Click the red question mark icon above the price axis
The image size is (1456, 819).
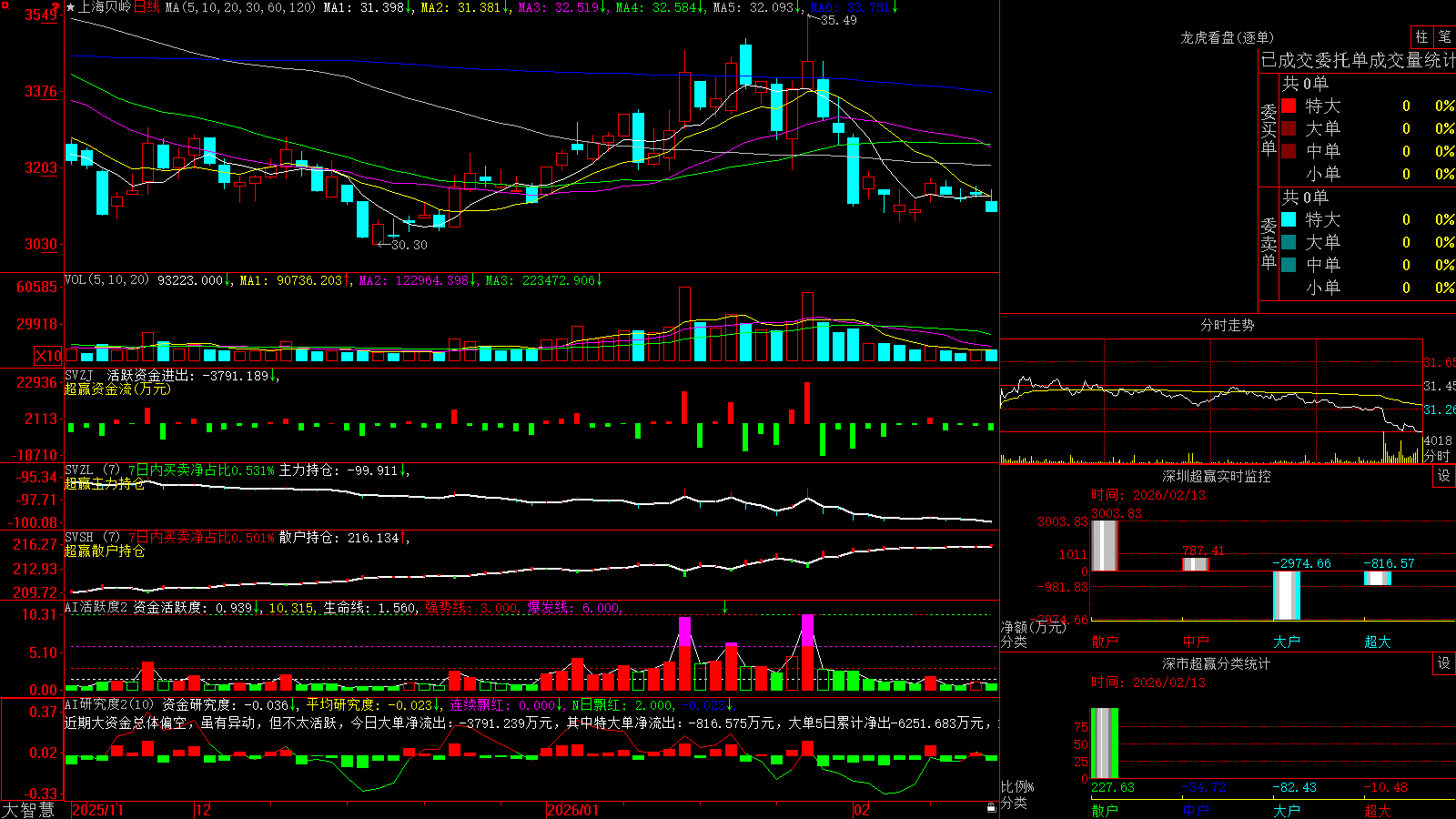pyautogui.click(x=55, y=7)
